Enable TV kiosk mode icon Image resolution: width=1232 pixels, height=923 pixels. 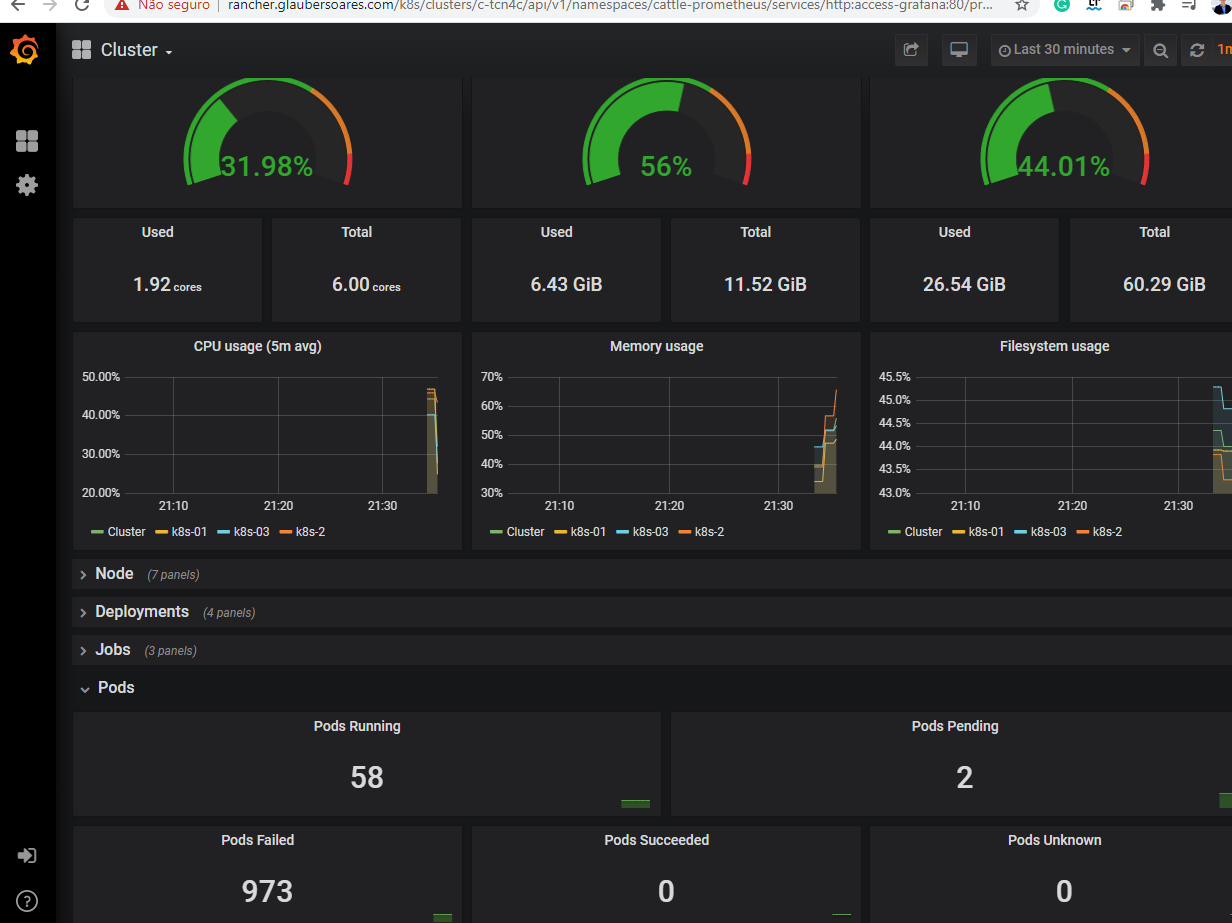click(959, 49)
